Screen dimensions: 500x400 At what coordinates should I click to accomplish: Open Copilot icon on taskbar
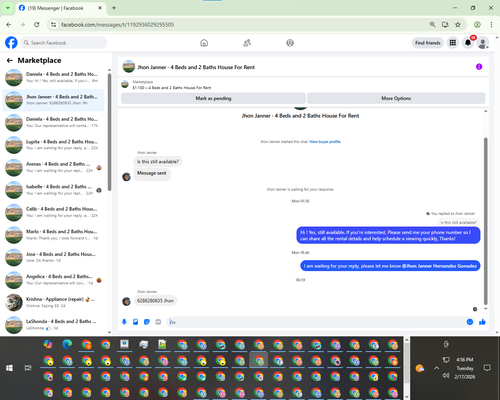(x=48, y=344)
